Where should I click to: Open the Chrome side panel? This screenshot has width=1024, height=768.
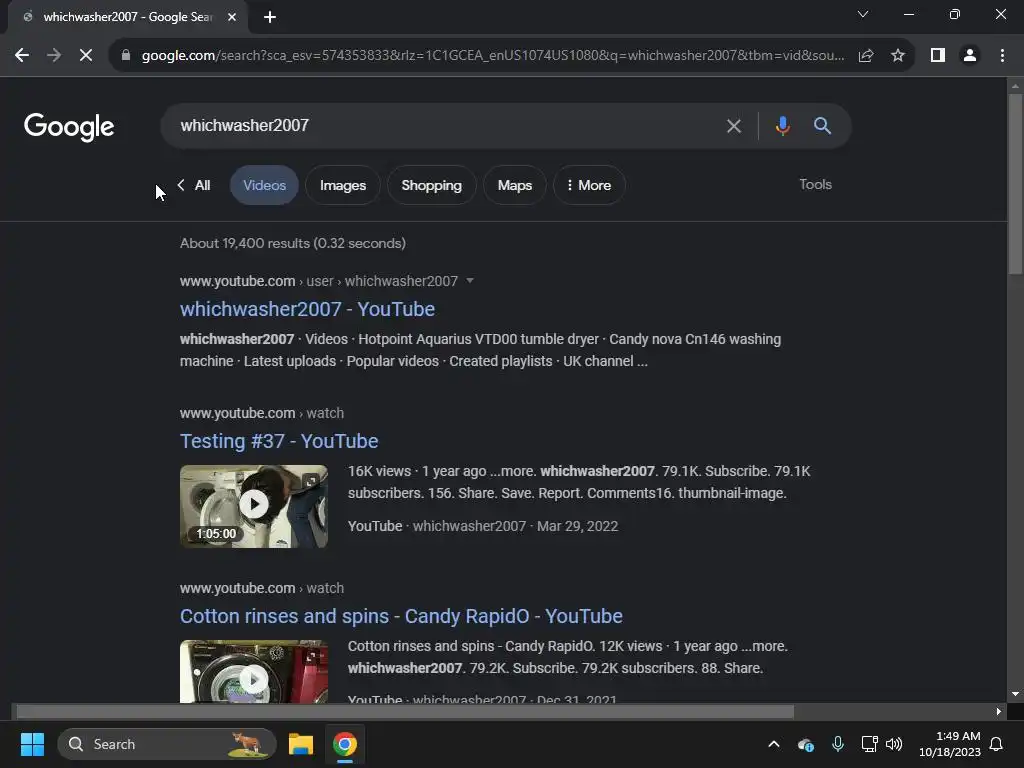click(938, 56)
